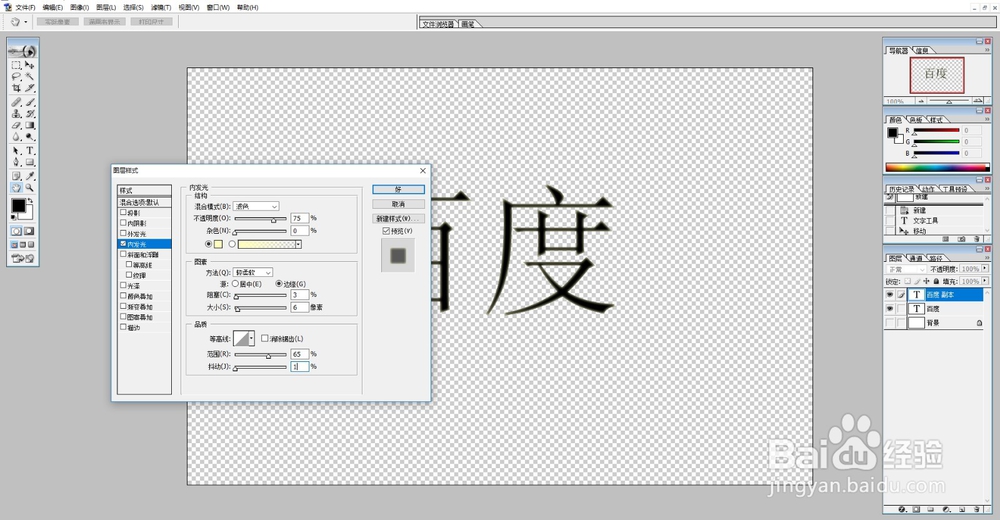Jump to ImageReady icon in toolbox
Viewport: 1000px width, 520px height.
tap(23, 258)
